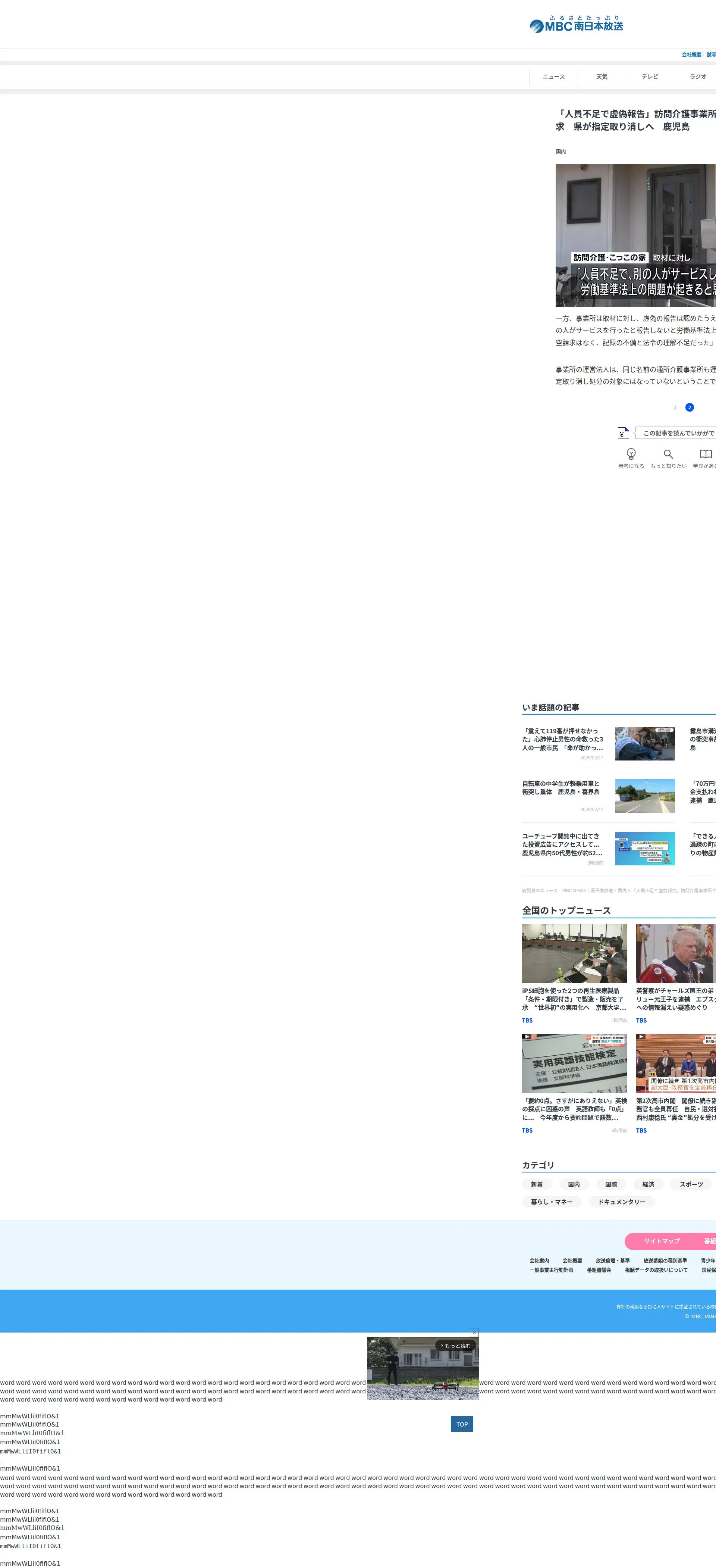Open the iPS細胞 news thumbnail
Screen dimensions: 716x1568
[574, 953]
